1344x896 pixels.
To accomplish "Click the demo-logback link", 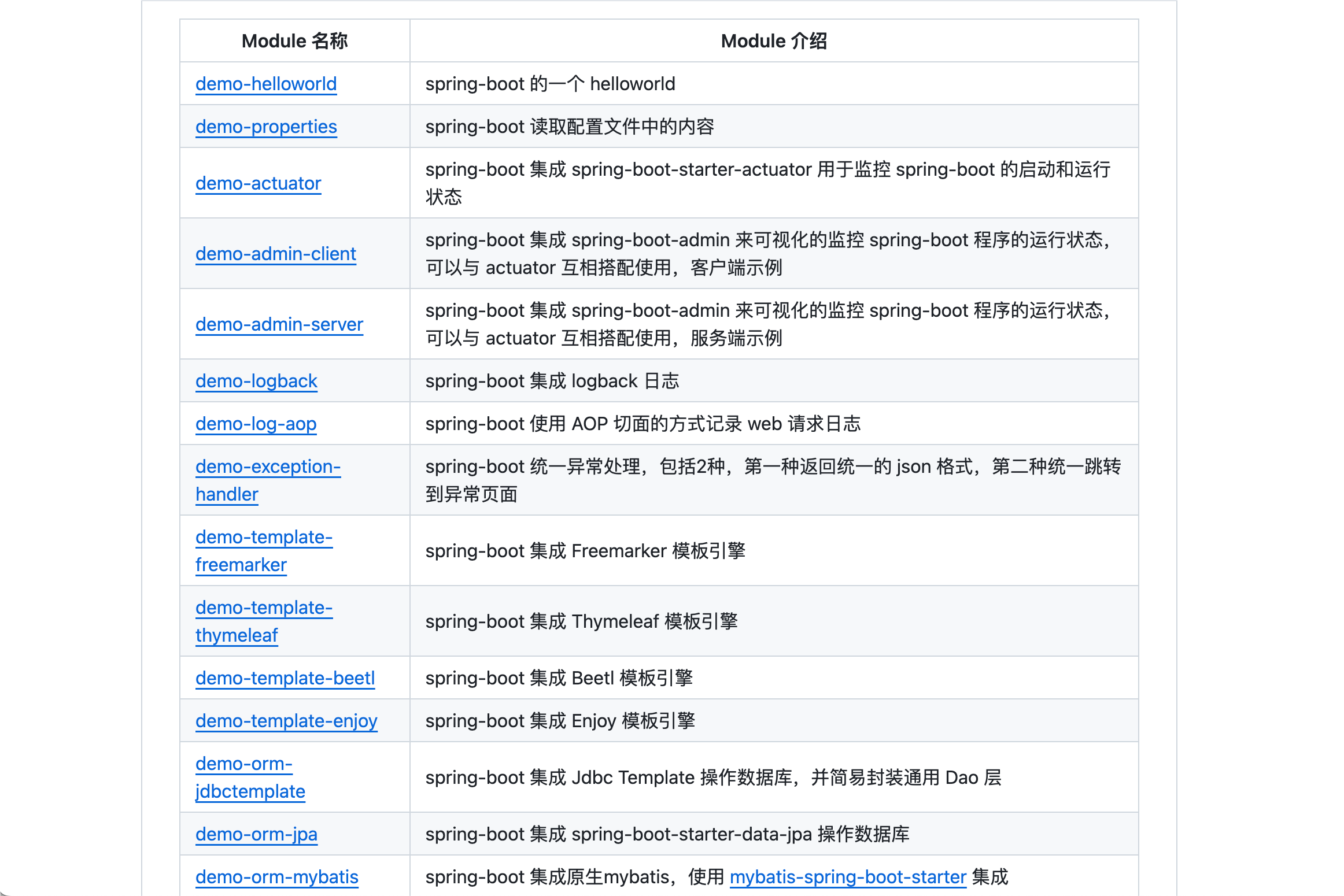I will (x=256, y=381).
